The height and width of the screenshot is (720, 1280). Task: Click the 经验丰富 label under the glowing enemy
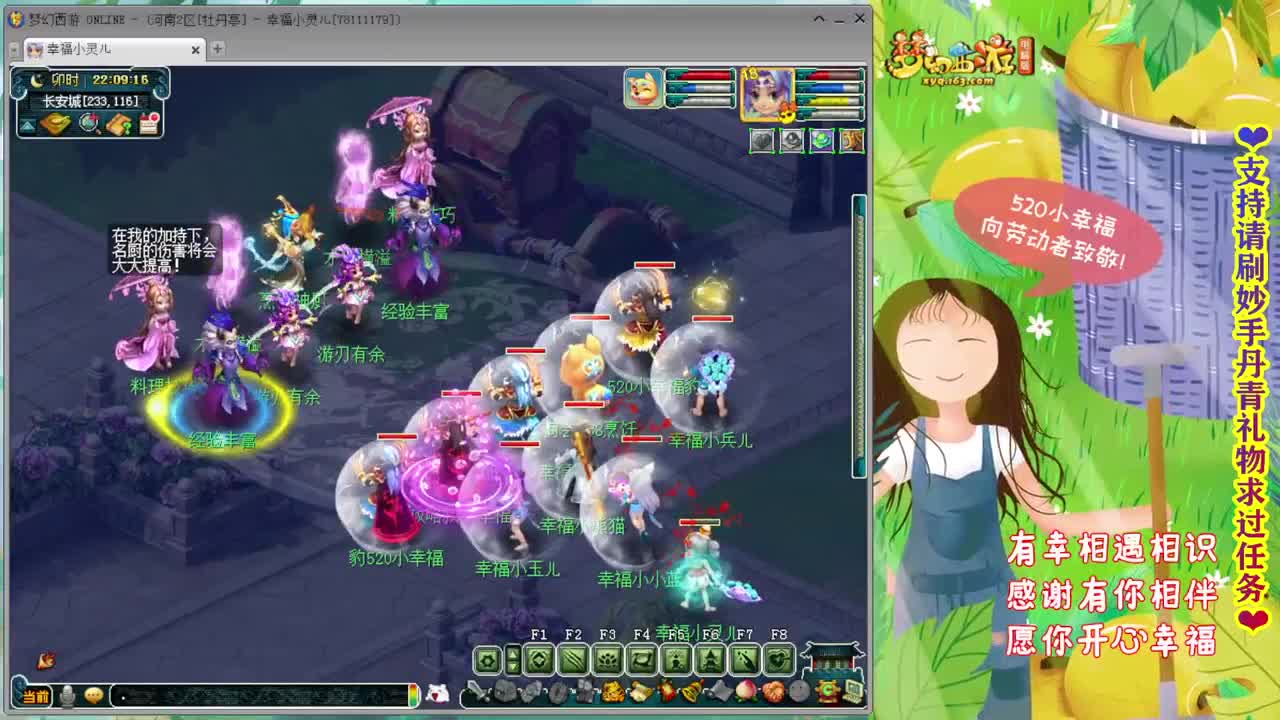[223, 440]
